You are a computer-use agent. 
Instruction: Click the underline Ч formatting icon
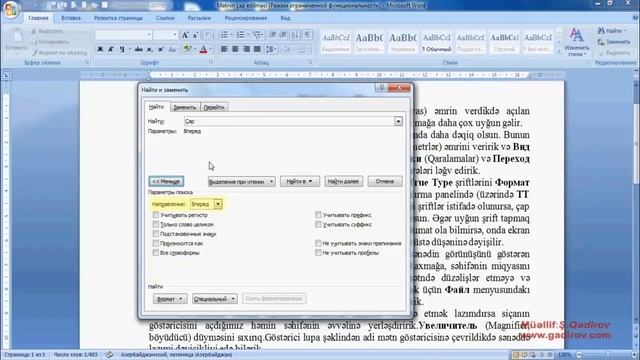[122, 49]
